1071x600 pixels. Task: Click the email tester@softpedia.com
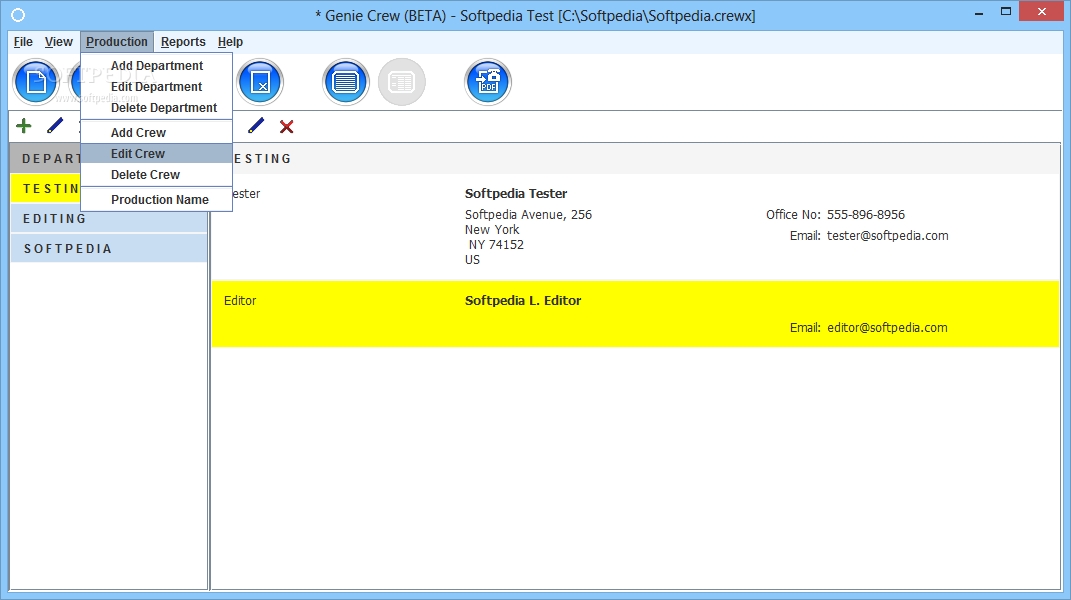[x=887, y=236]
